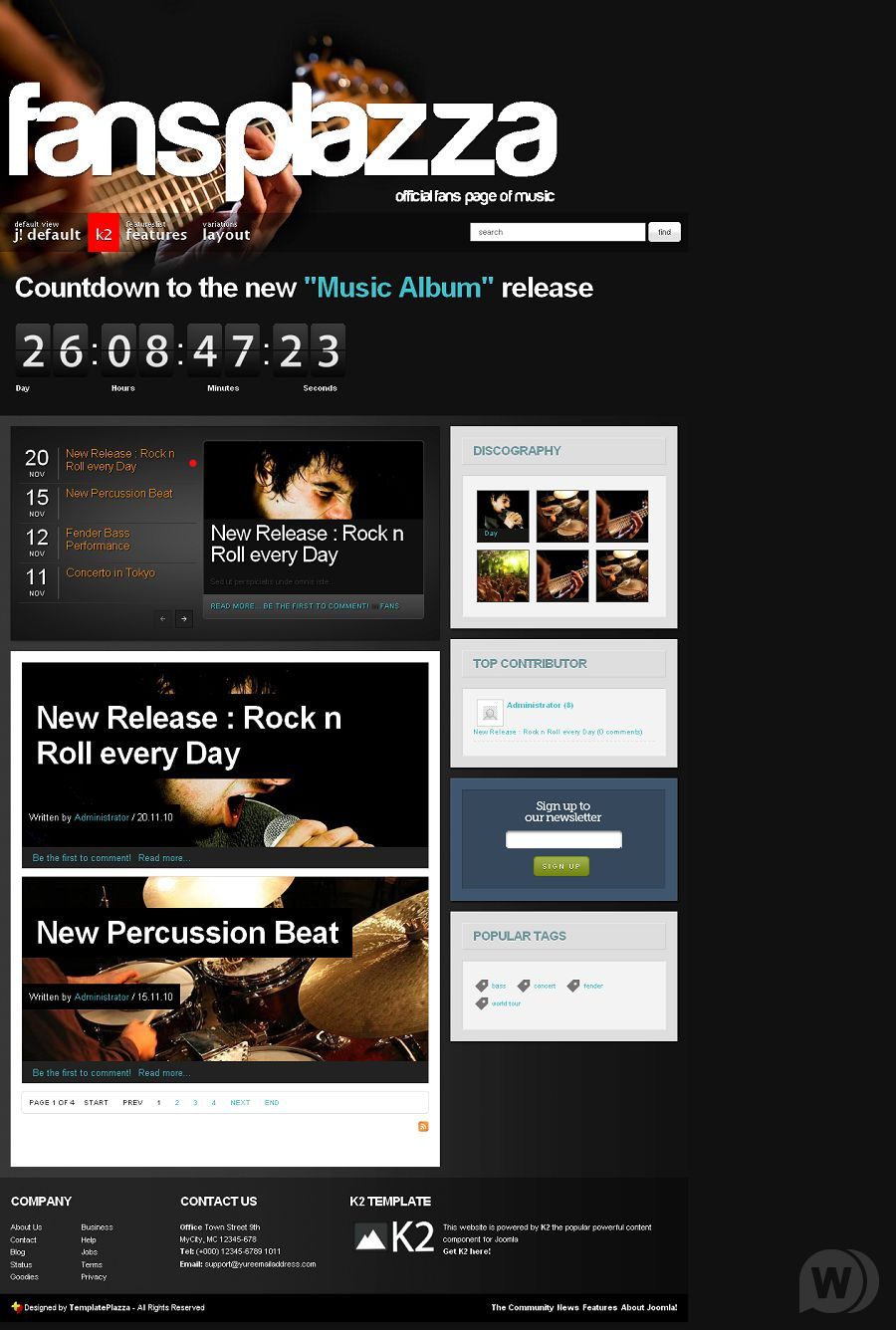
Task: Follow Read more under New Percussion Beat
Action: coord(164,1073)
